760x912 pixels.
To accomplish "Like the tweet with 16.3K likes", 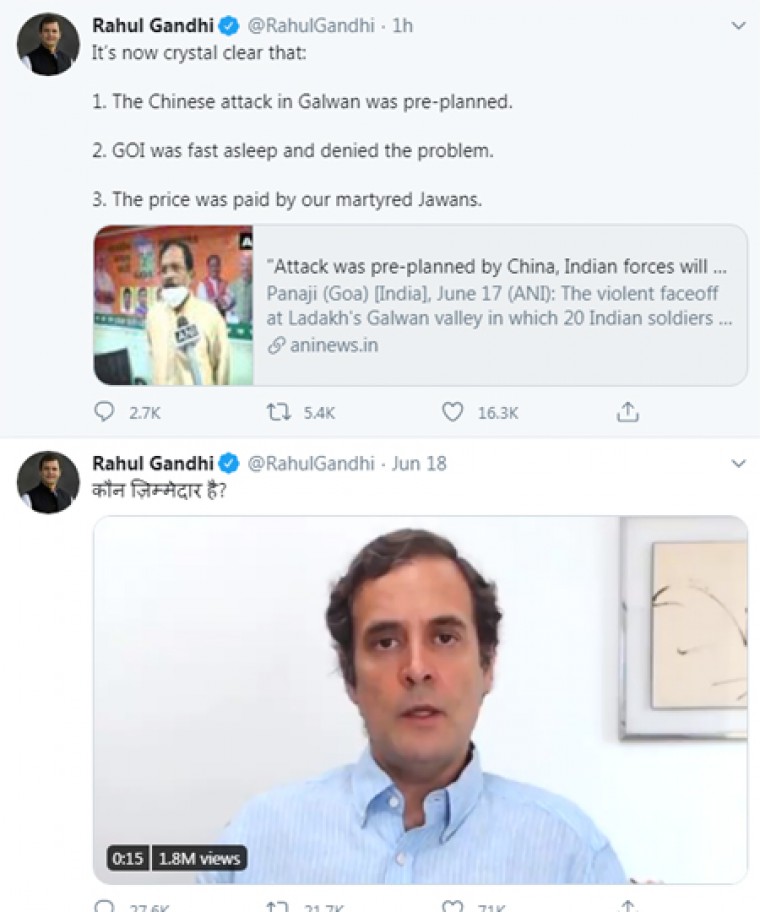I will pos(453,411).
